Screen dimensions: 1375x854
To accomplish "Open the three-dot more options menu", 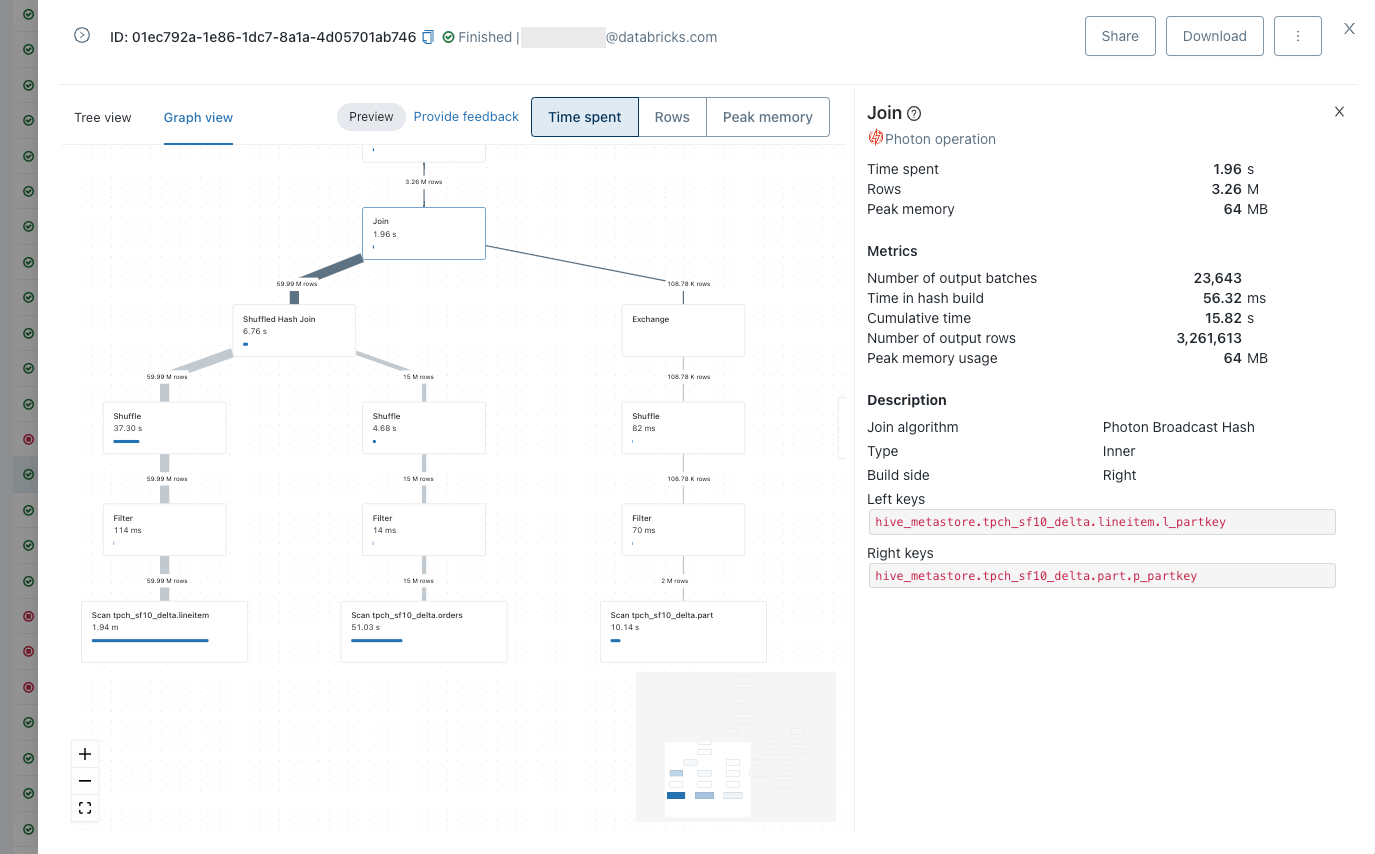I will [1297, 36].
